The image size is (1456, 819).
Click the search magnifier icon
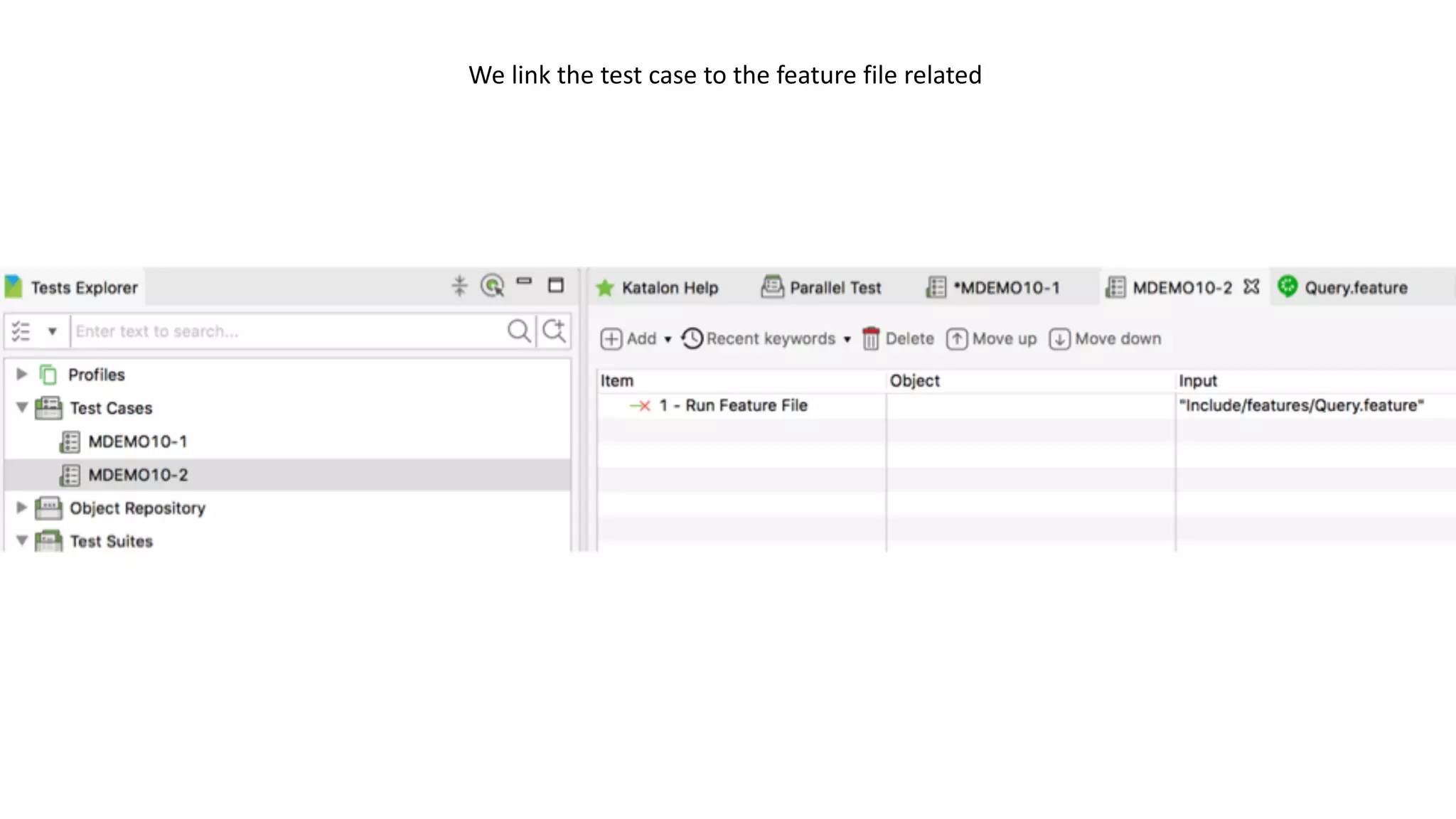click(x=520, y=331)
